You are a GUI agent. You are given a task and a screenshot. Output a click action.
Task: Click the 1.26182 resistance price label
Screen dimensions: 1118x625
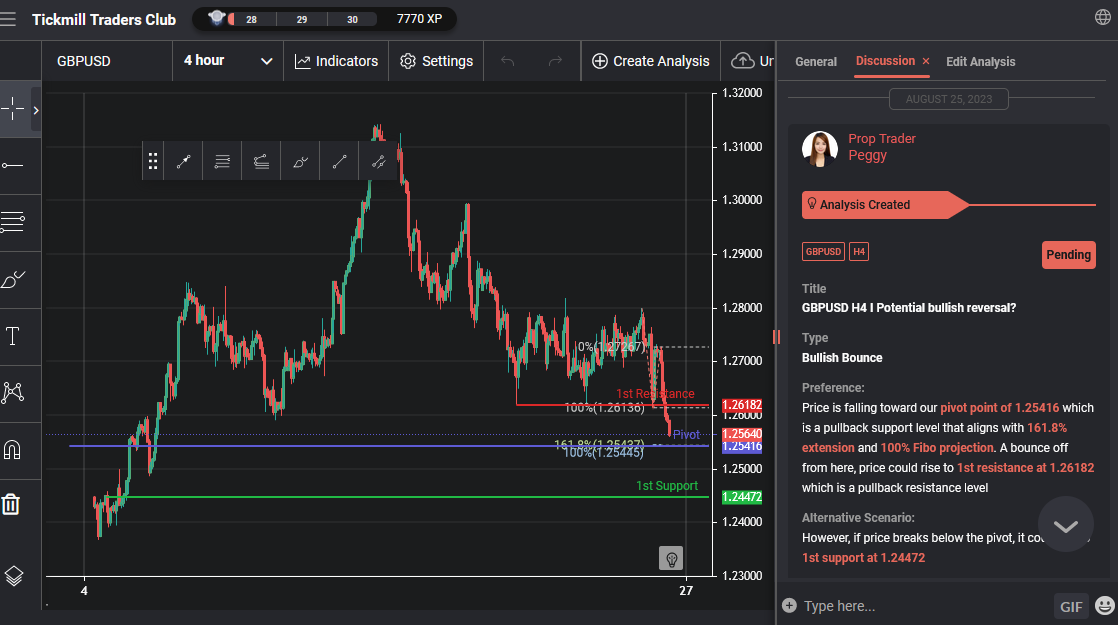click(742, 405)
